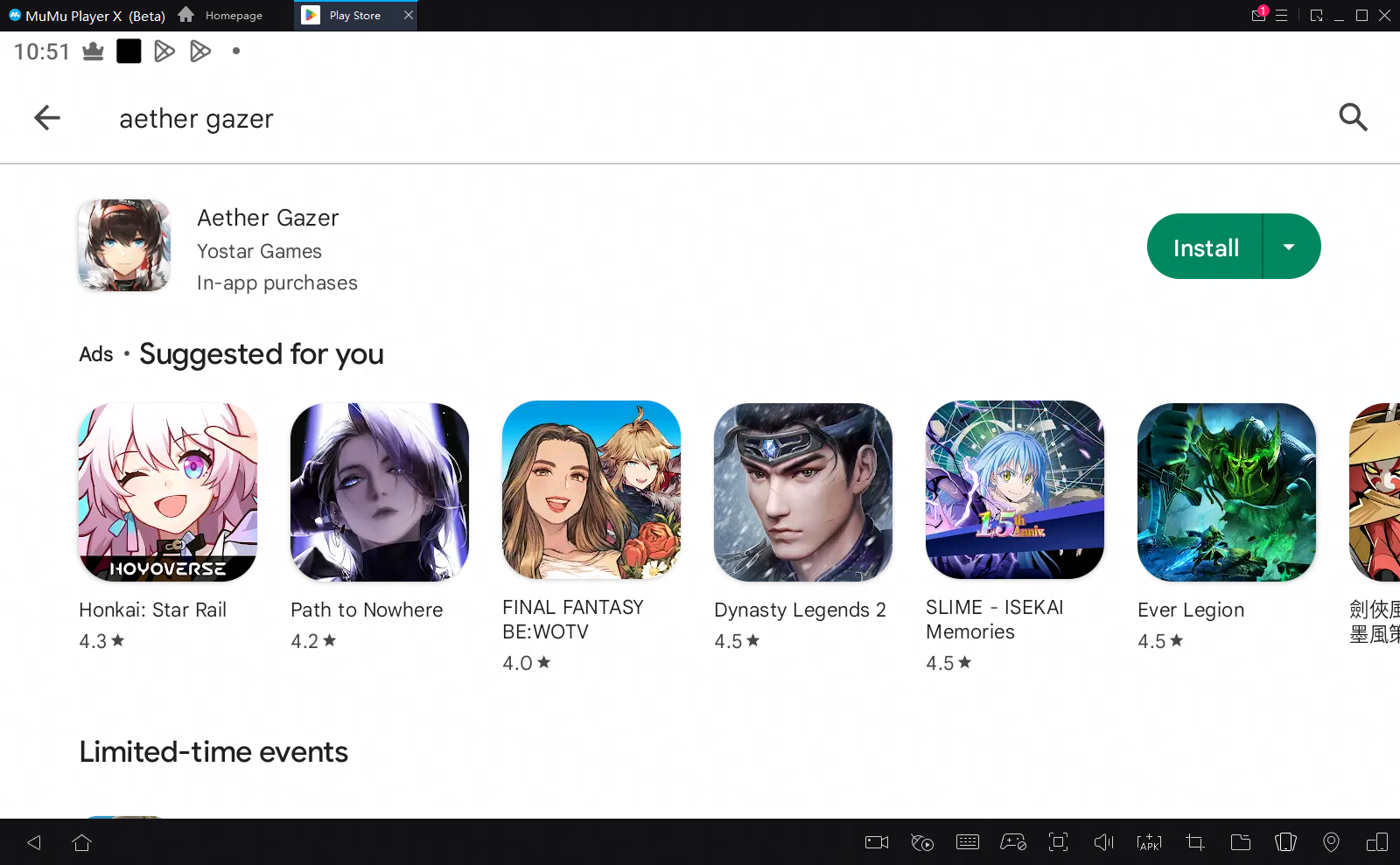The width and height of the screenshot is (1400, 865).
Task: Toggle fullscreen mode icon
Action: [x=1059, y=842]
